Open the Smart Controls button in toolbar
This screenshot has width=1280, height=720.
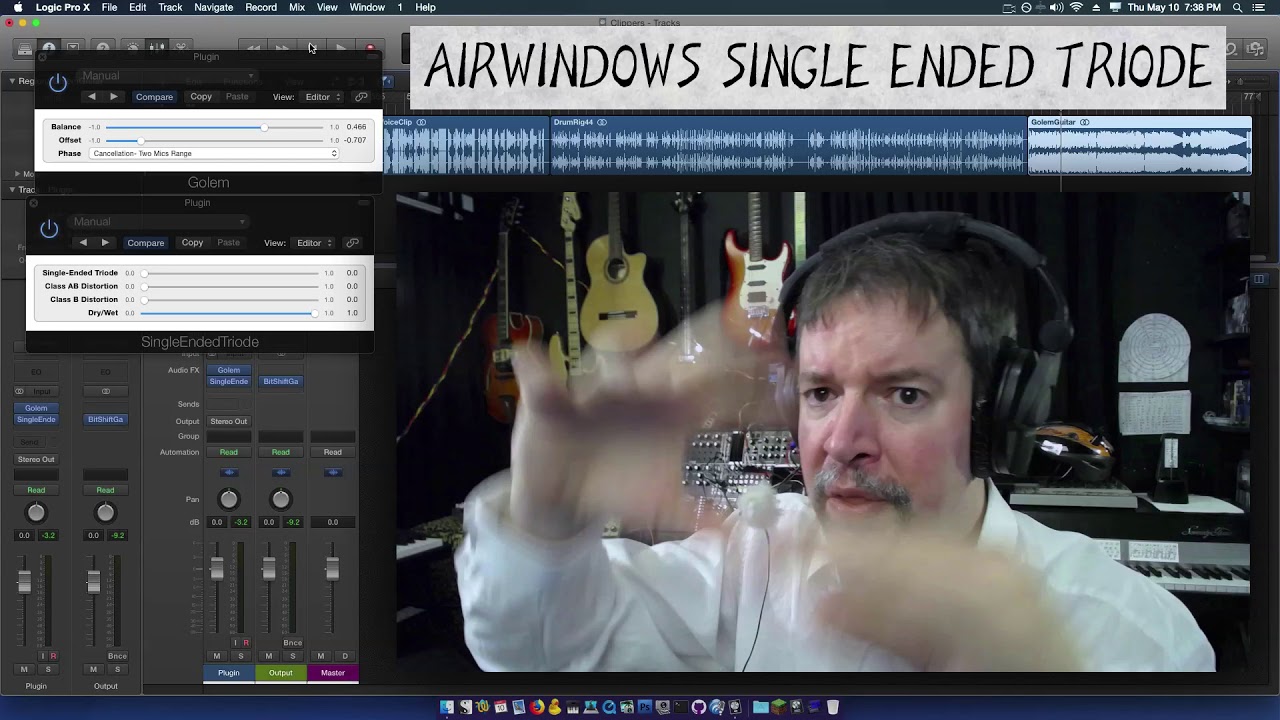(x=132, y=48)
